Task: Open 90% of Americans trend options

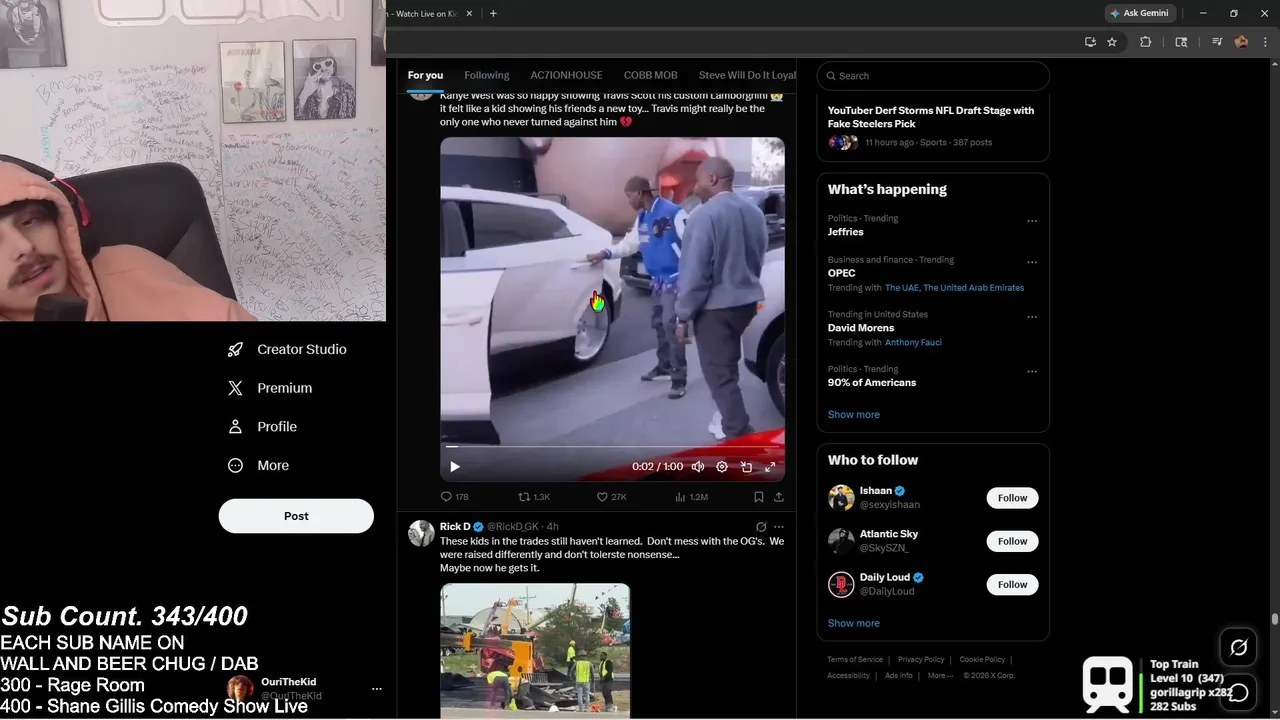Action: [1032, 372]
